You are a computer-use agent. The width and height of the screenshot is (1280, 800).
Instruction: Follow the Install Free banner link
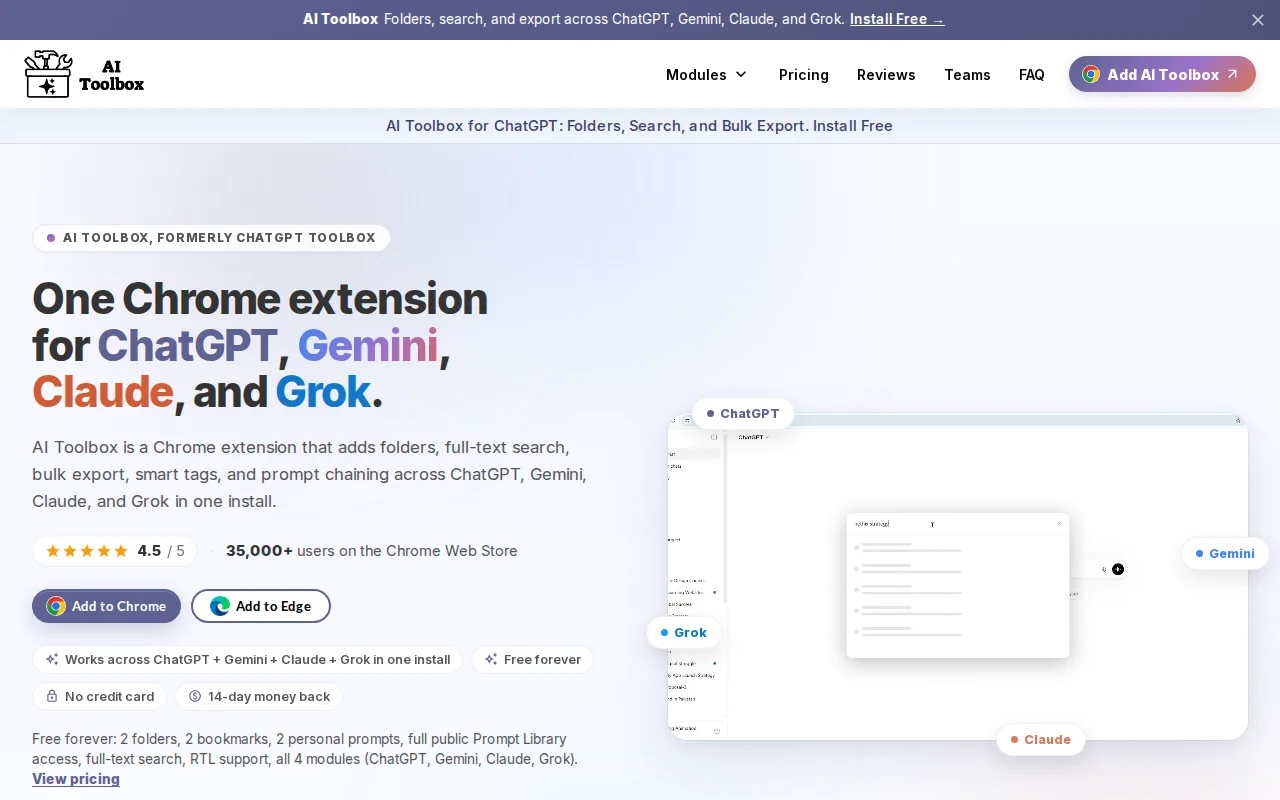[897, 19]
